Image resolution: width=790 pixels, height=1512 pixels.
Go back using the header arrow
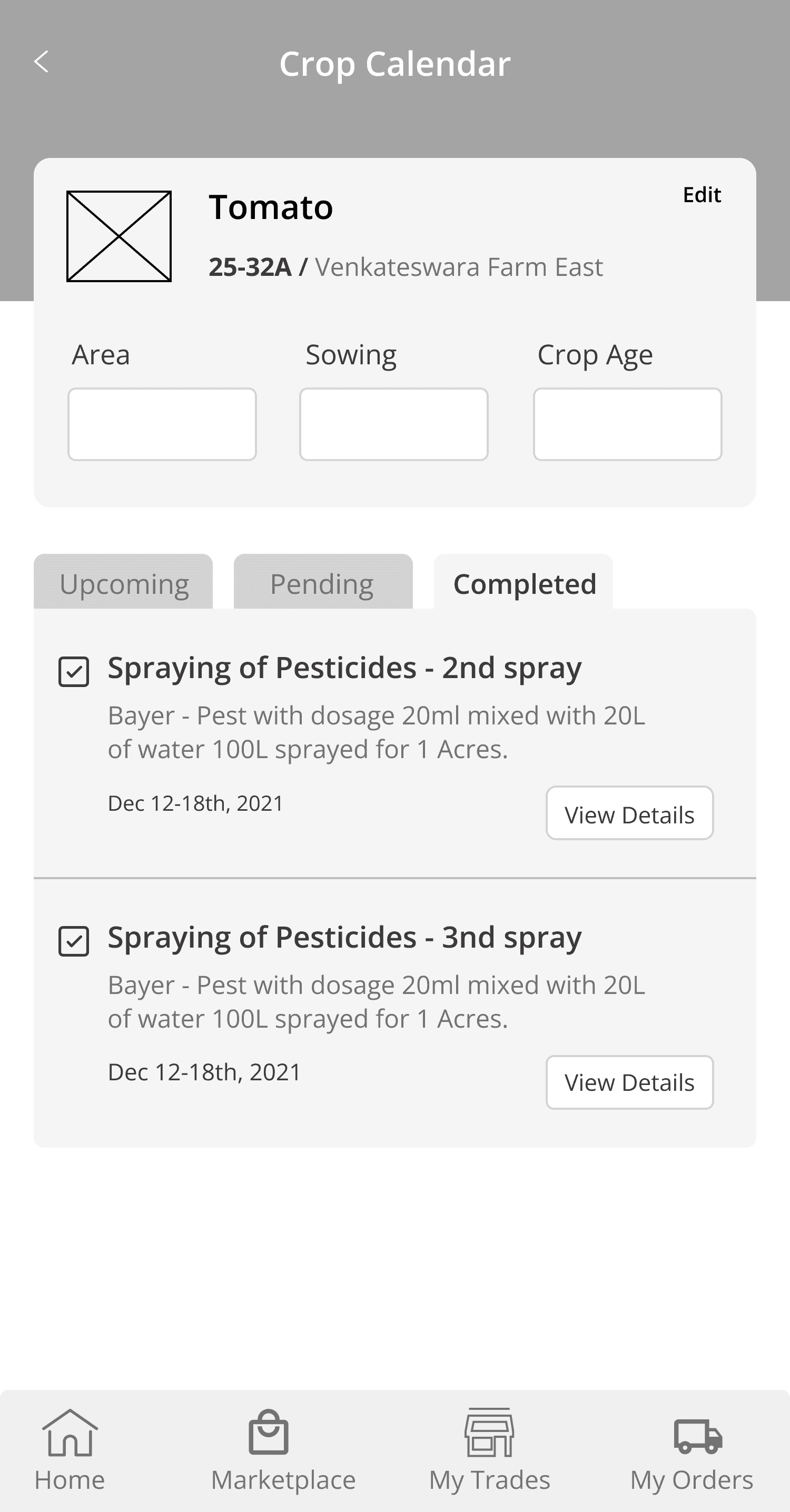pos(41,62)
